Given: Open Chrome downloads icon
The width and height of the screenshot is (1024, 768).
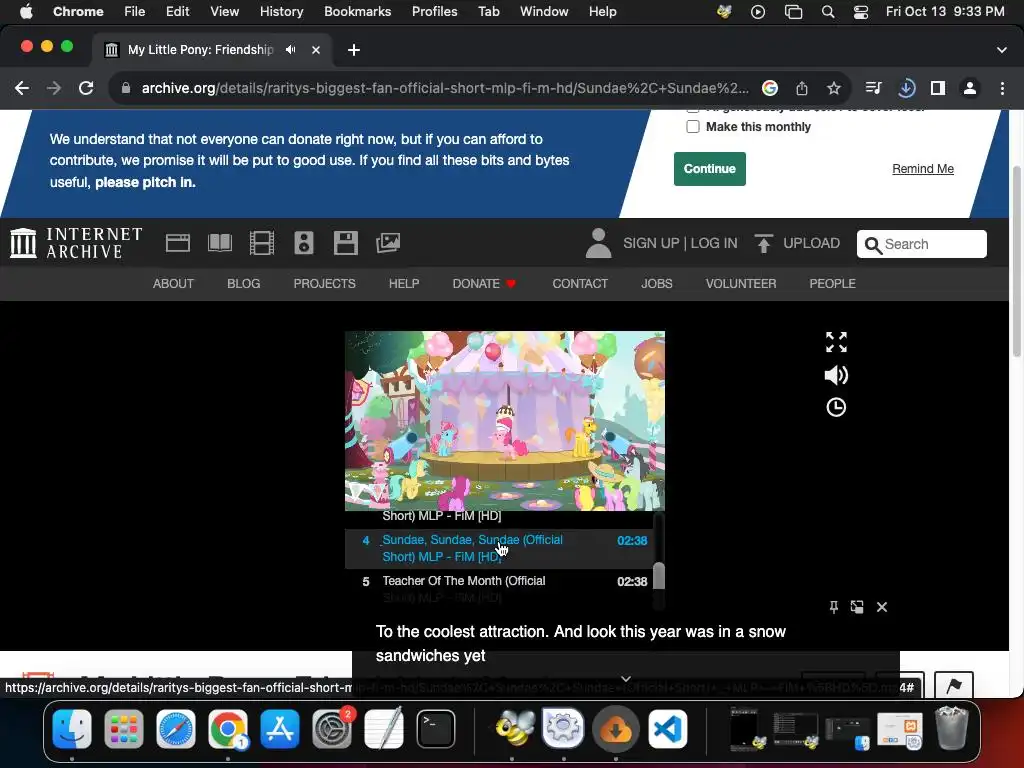Looking at the screenshot, I should [906, 88].
